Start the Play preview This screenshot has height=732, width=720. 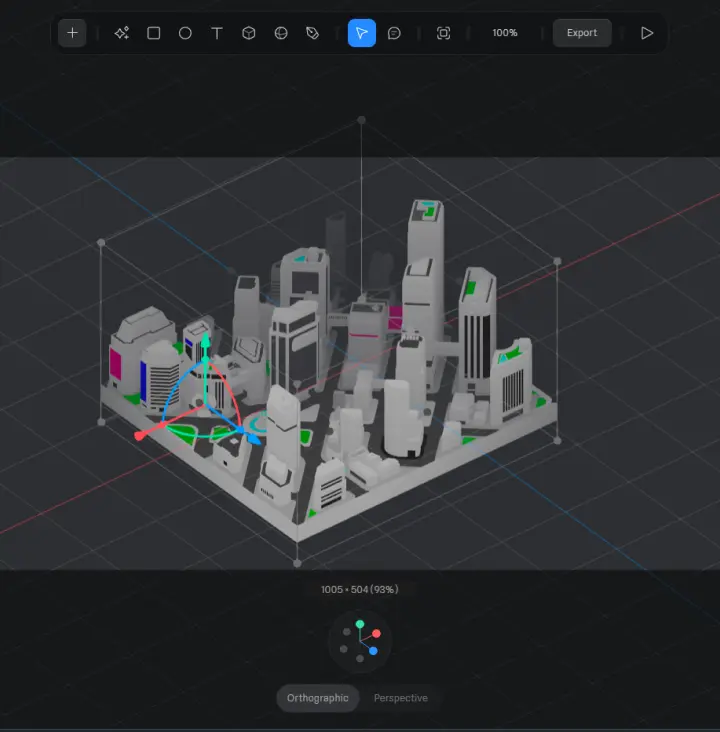(x=647, y=33)
